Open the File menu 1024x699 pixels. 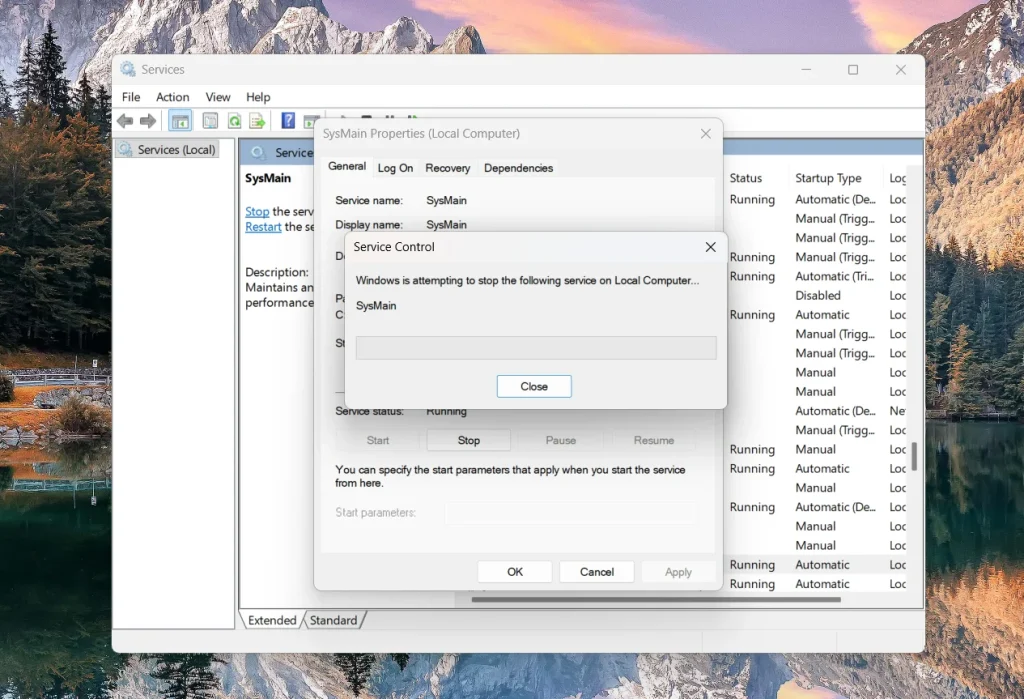[131, 97]
